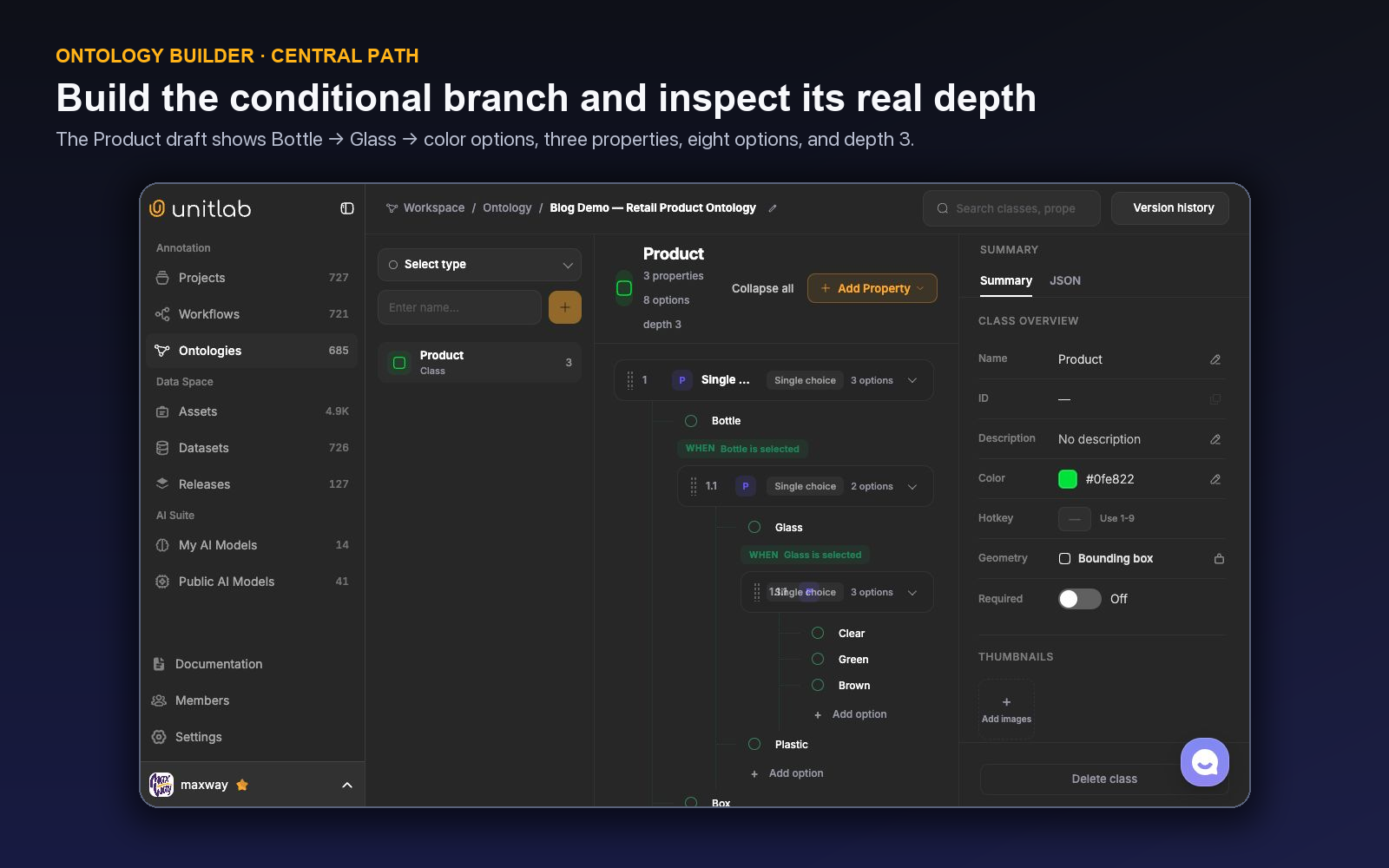The width and height of the screenshot is (1389, 868).
Task: Toggle the Required switch
Action: point(1080,599)
